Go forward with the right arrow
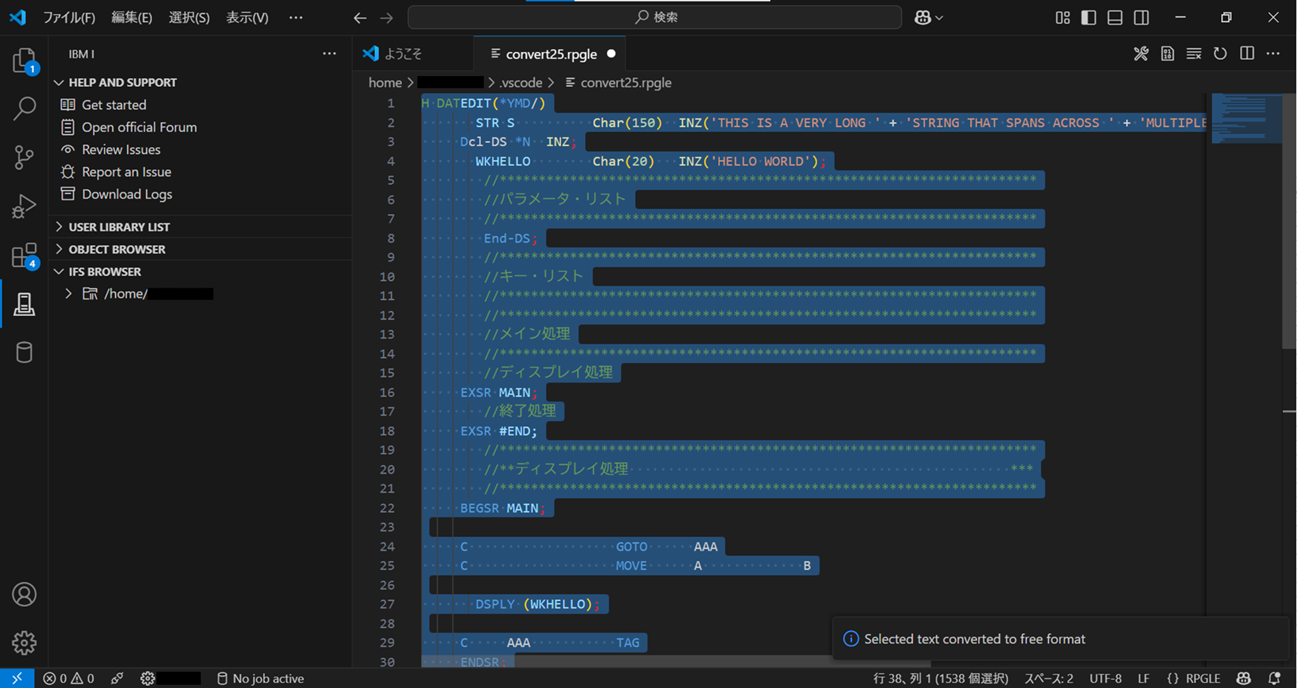This screenshot has width=1297, height=688. 387,18
